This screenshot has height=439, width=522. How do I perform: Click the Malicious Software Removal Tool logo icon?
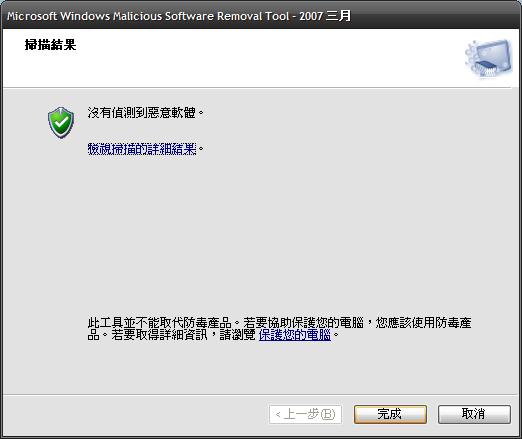(x=489, y=59)
